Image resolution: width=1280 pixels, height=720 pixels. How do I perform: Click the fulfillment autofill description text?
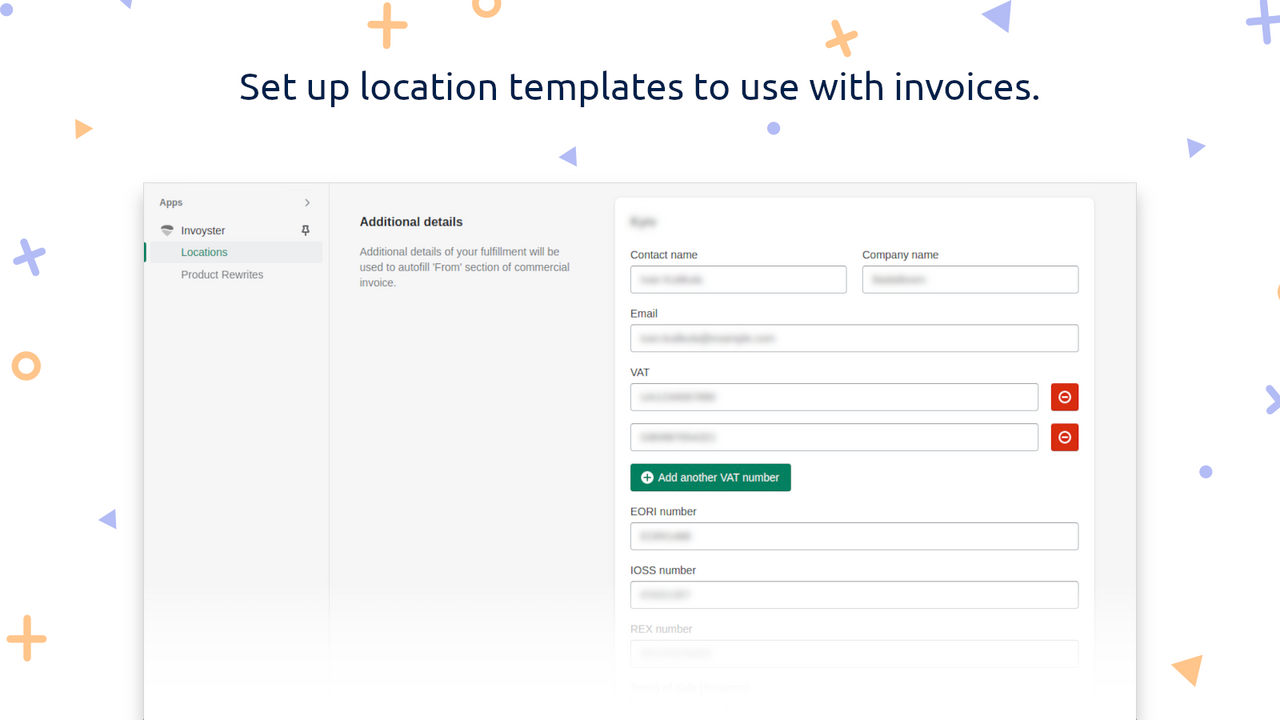point(464,267)
